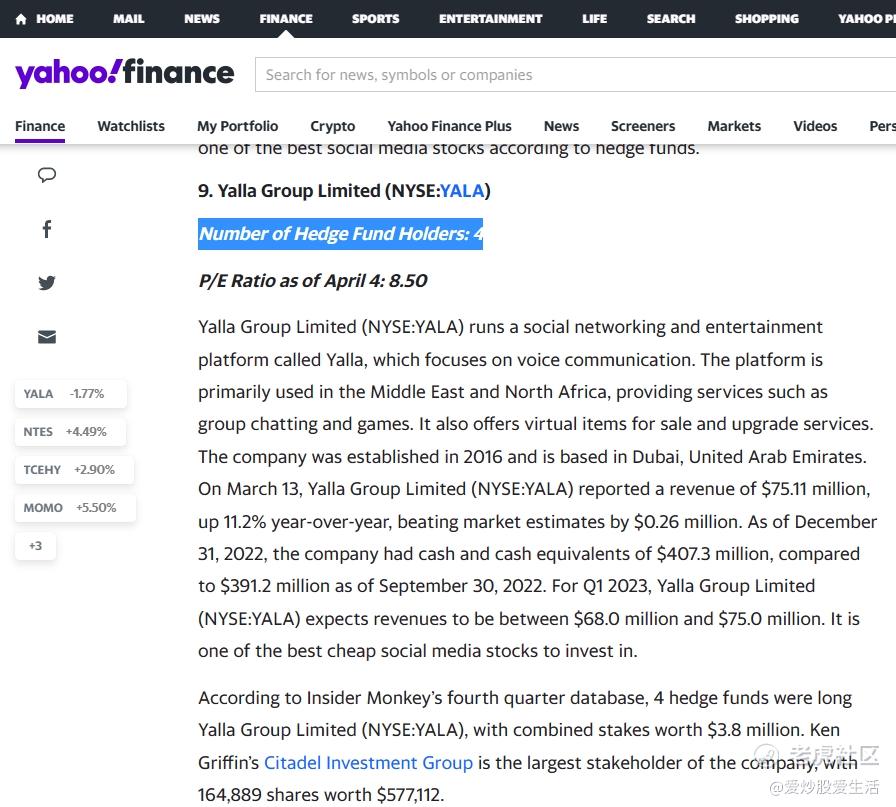
Task: Open the Crypto tab
Action: point(333,126)
